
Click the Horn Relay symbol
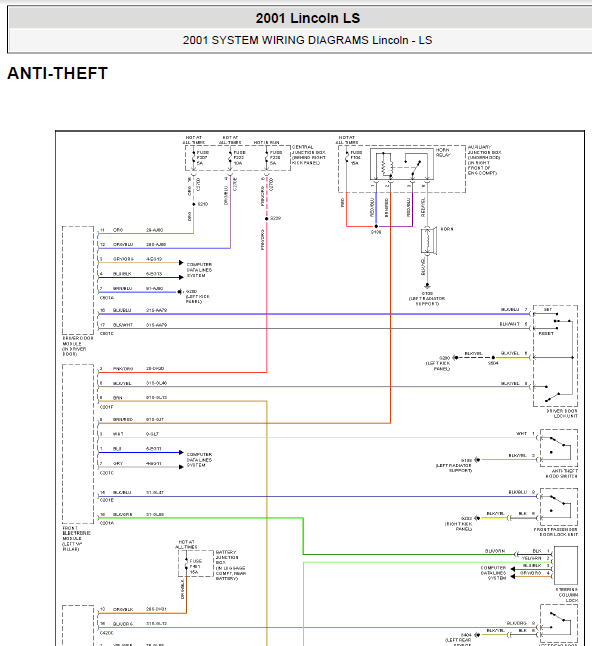tap(402, 164)
